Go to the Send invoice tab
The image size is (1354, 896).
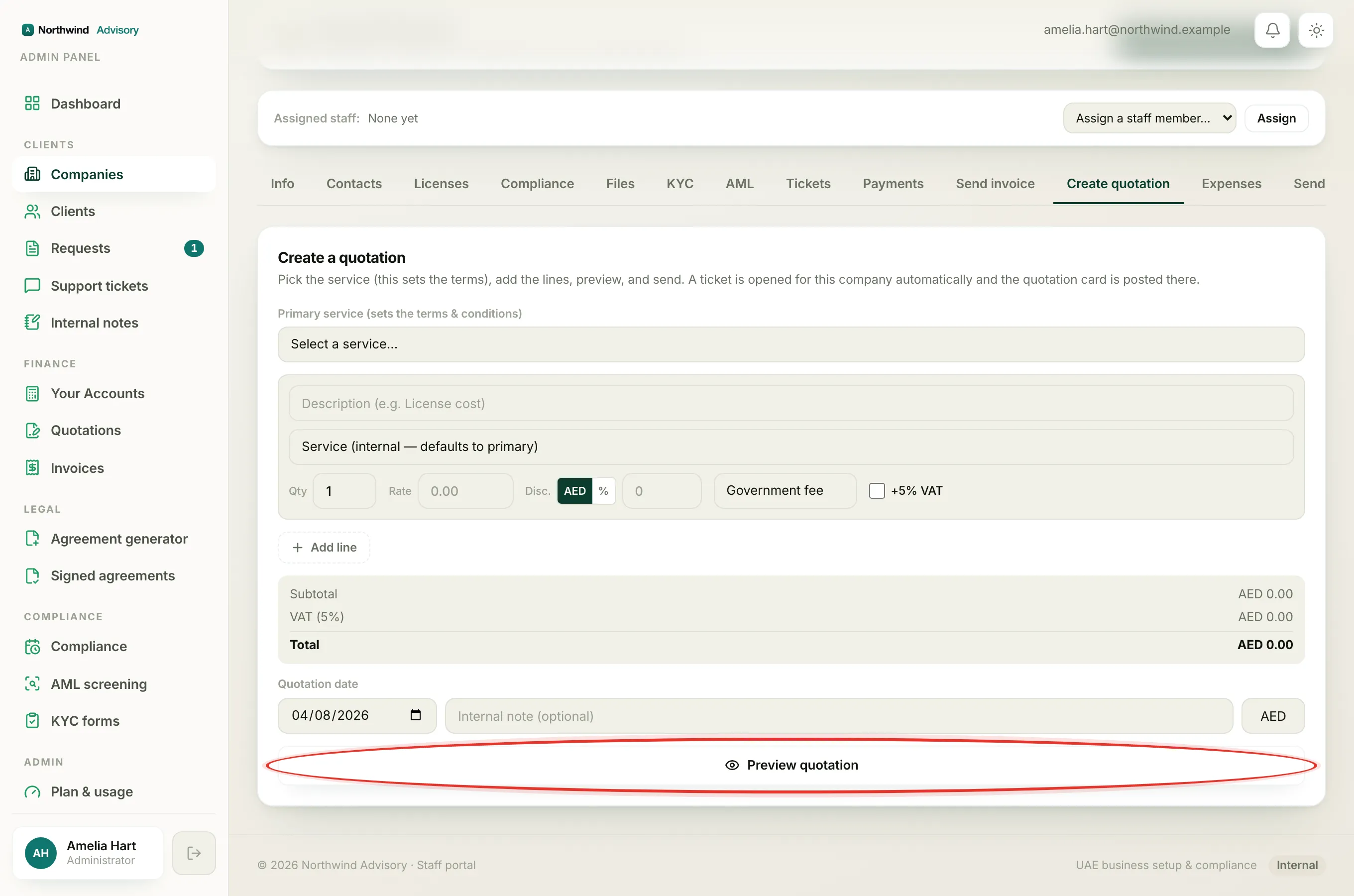[x=995, y=183]
